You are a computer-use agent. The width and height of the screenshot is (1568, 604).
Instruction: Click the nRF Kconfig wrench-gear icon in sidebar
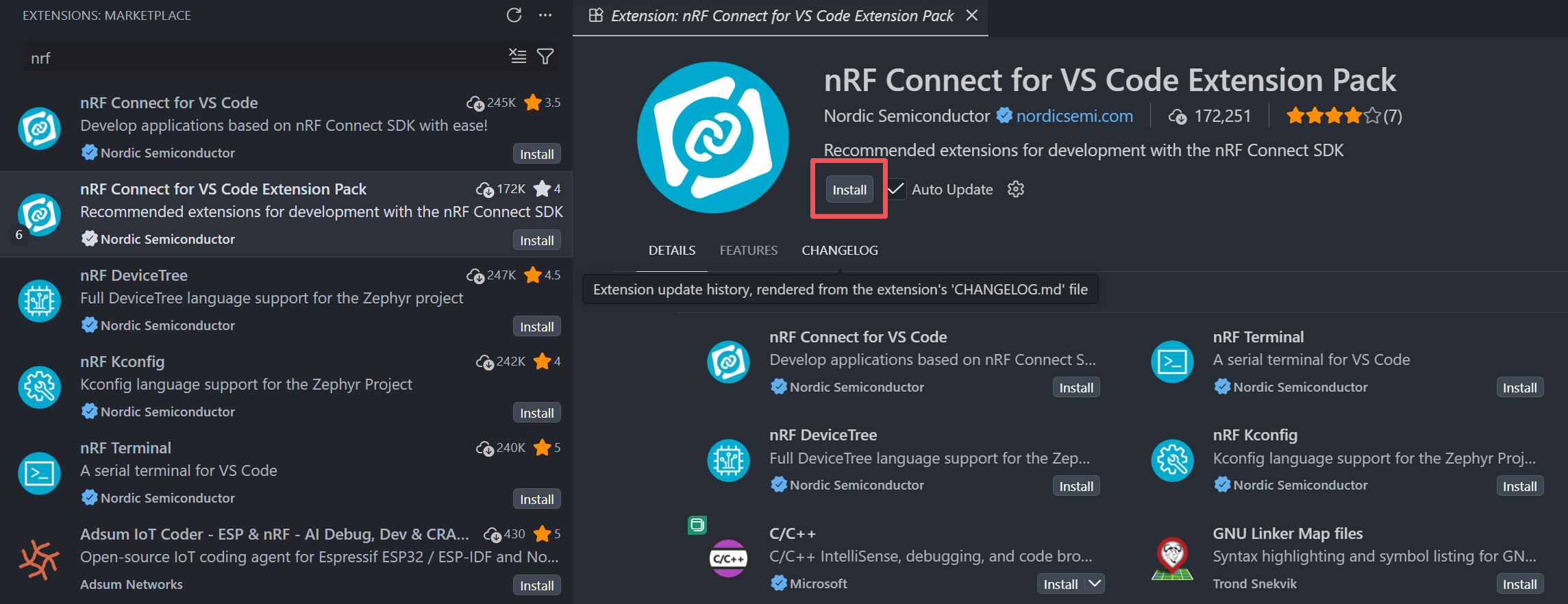[x=40, y=387]
